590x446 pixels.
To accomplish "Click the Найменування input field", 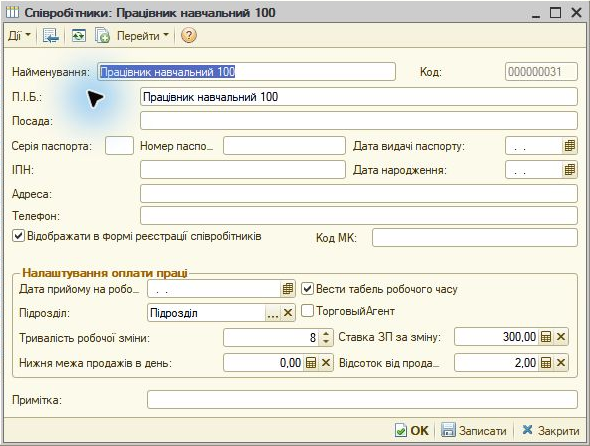I will (x=246, y=72).
